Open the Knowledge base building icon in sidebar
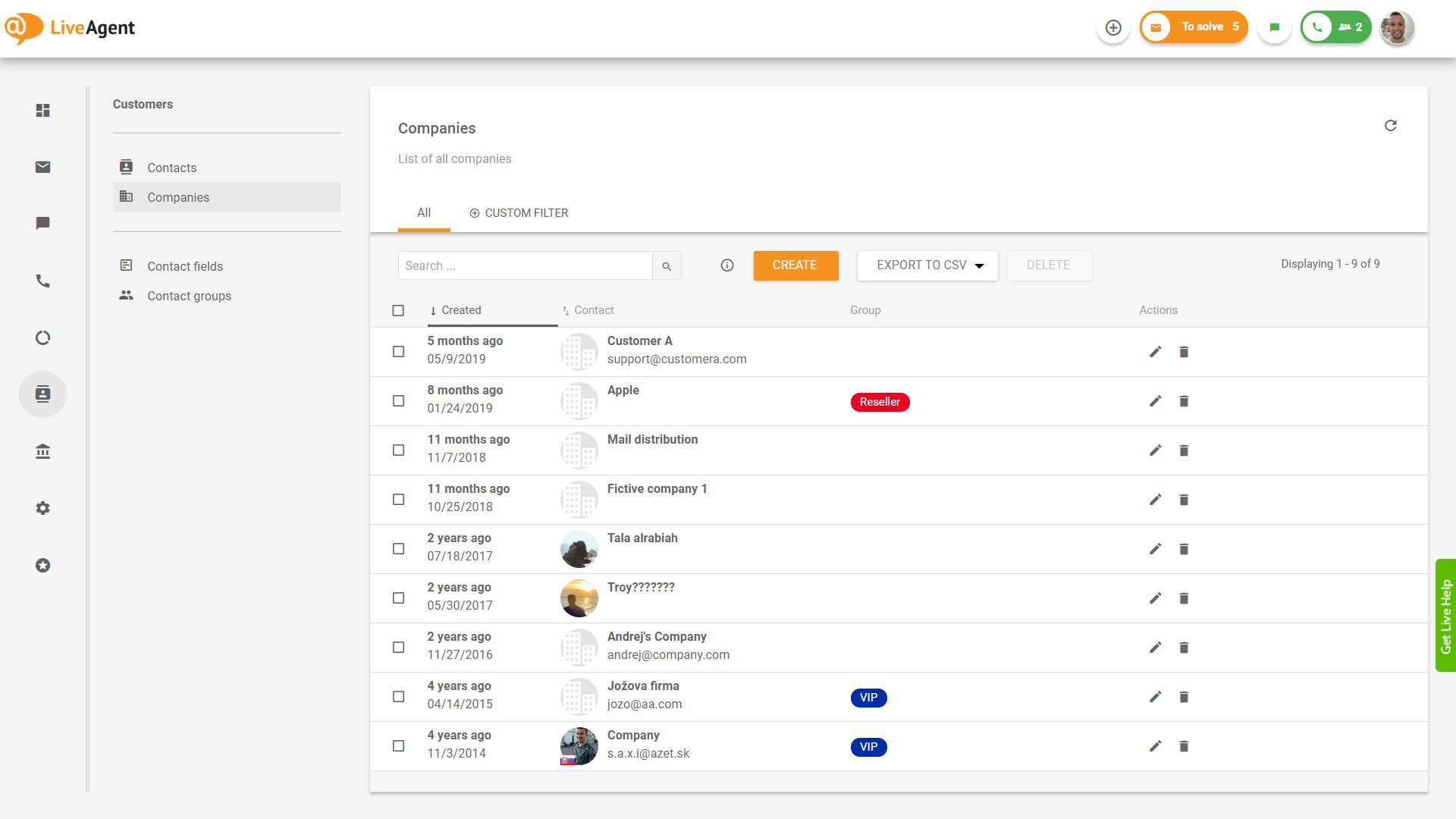Viewport: 1456px width, 819px height. coord(42,452)
